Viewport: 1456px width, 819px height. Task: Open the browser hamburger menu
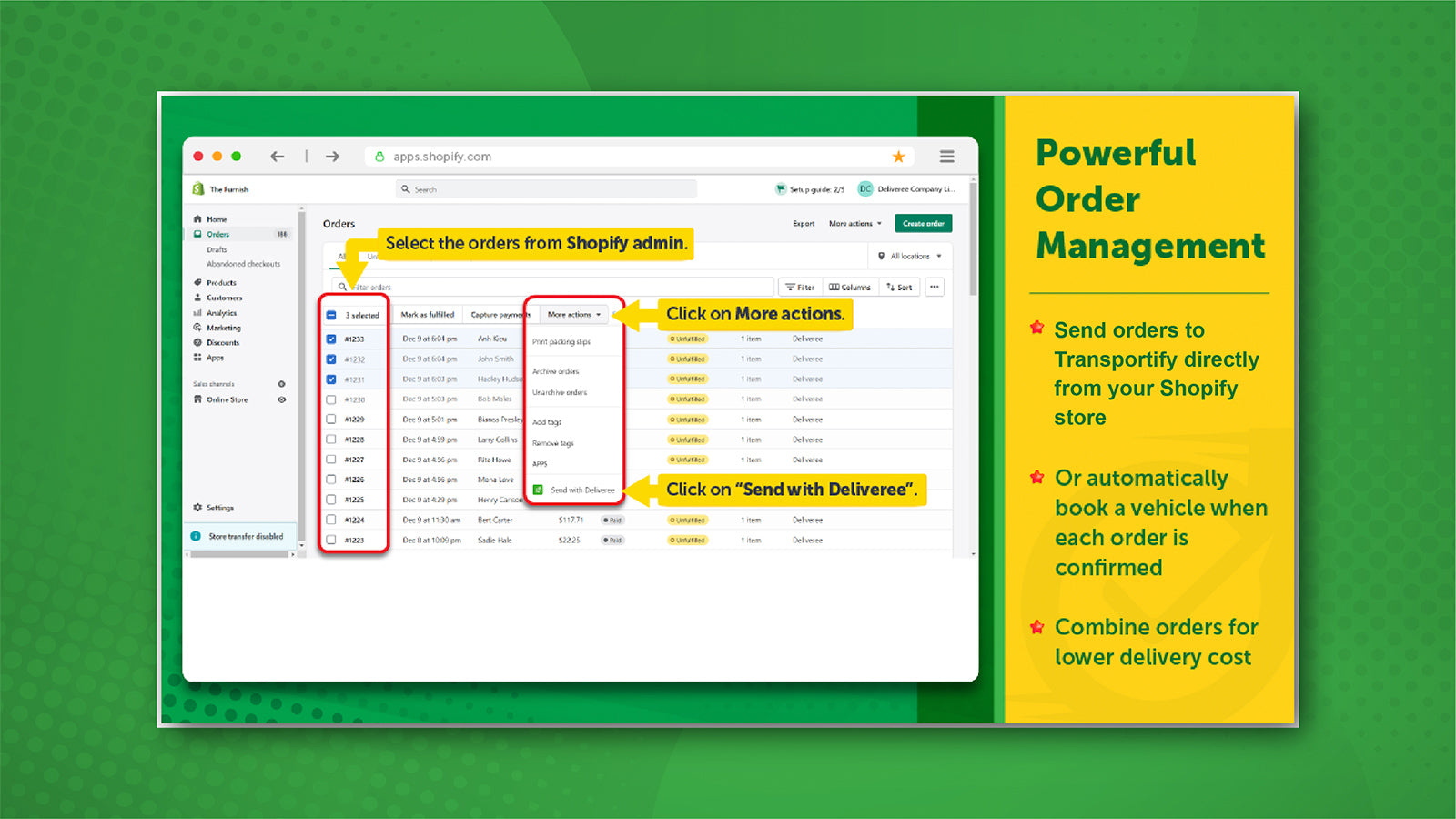tap(947, 157)
